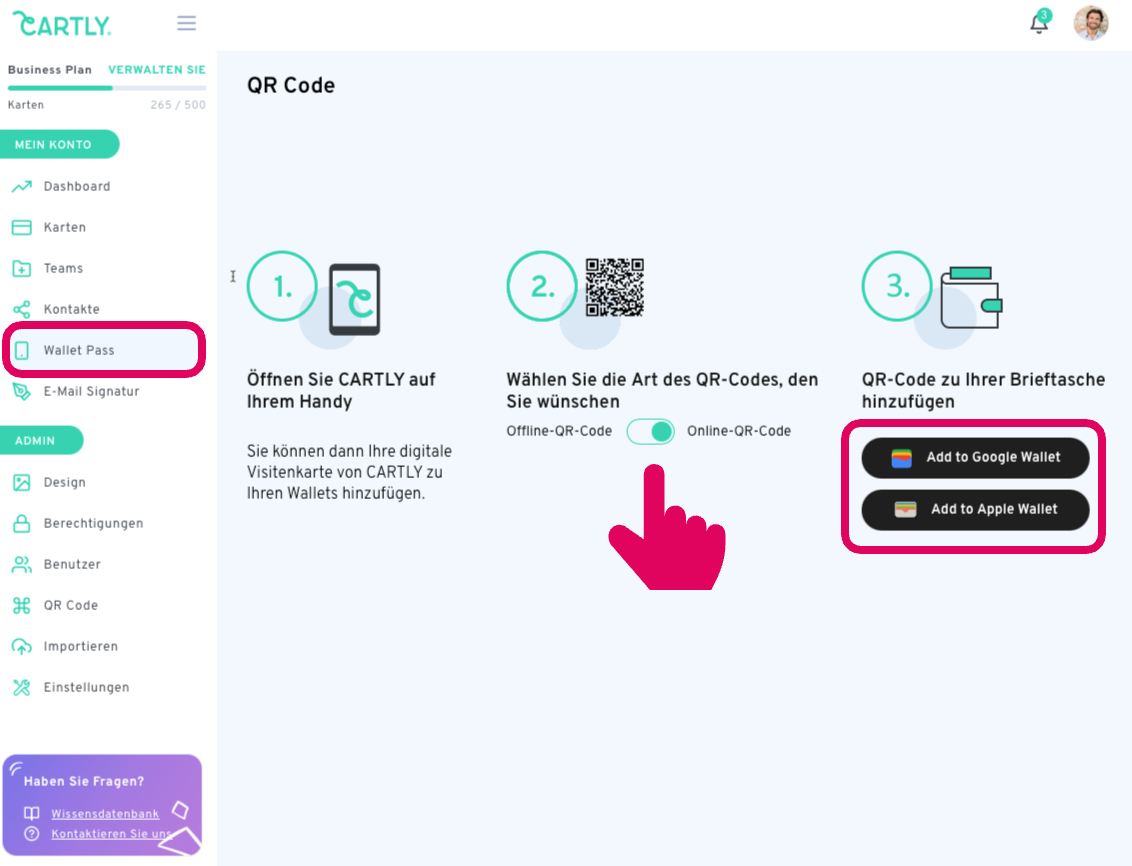Screen dimensions: 1132x866
Task: Click the Importieren upload icon
Action: [x=22, y=647]
